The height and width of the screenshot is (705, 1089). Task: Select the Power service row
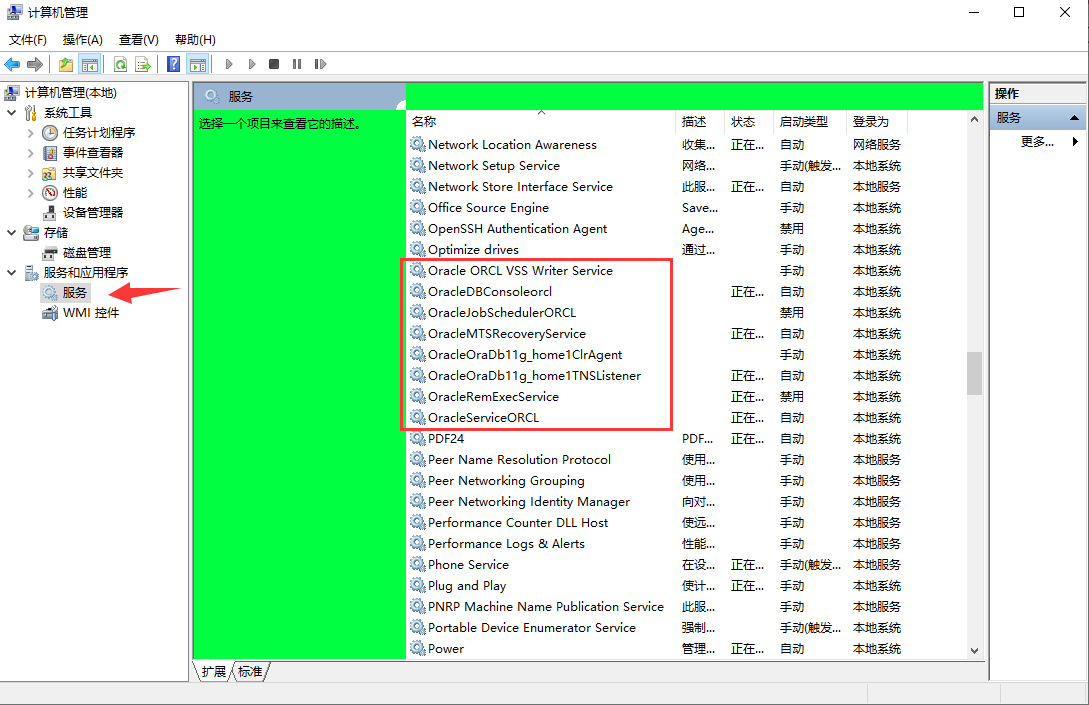658,649
